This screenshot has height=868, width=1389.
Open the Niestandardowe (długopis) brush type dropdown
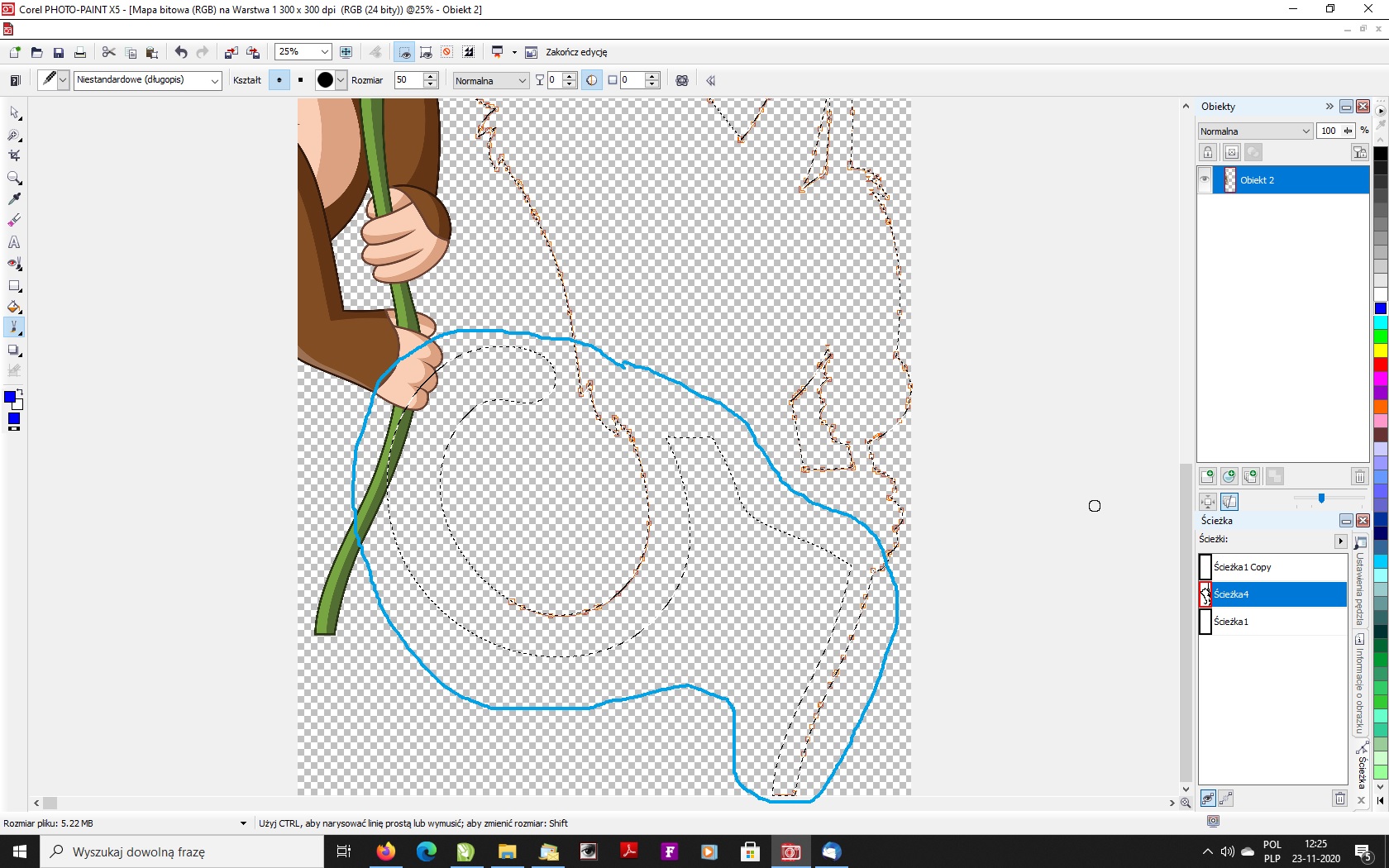(214, 80)
